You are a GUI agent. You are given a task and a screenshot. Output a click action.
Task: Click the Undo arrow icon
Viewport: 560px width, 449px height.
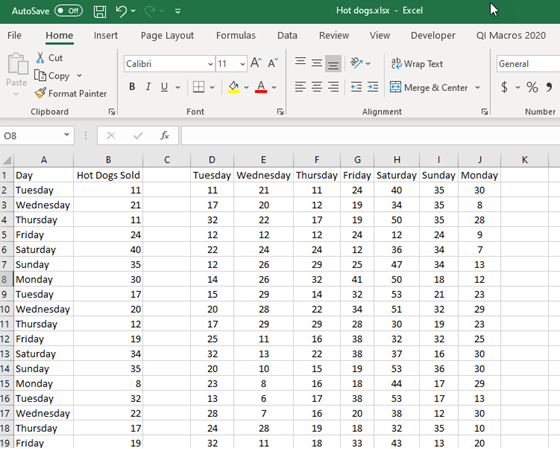121,11
